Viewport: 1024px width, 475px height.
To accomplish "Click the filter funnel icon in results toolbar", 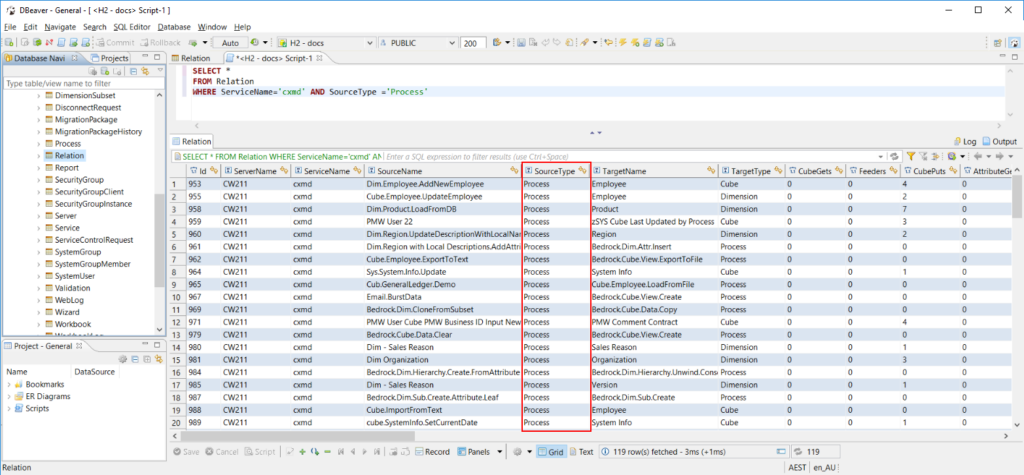I will pos(911,157).
